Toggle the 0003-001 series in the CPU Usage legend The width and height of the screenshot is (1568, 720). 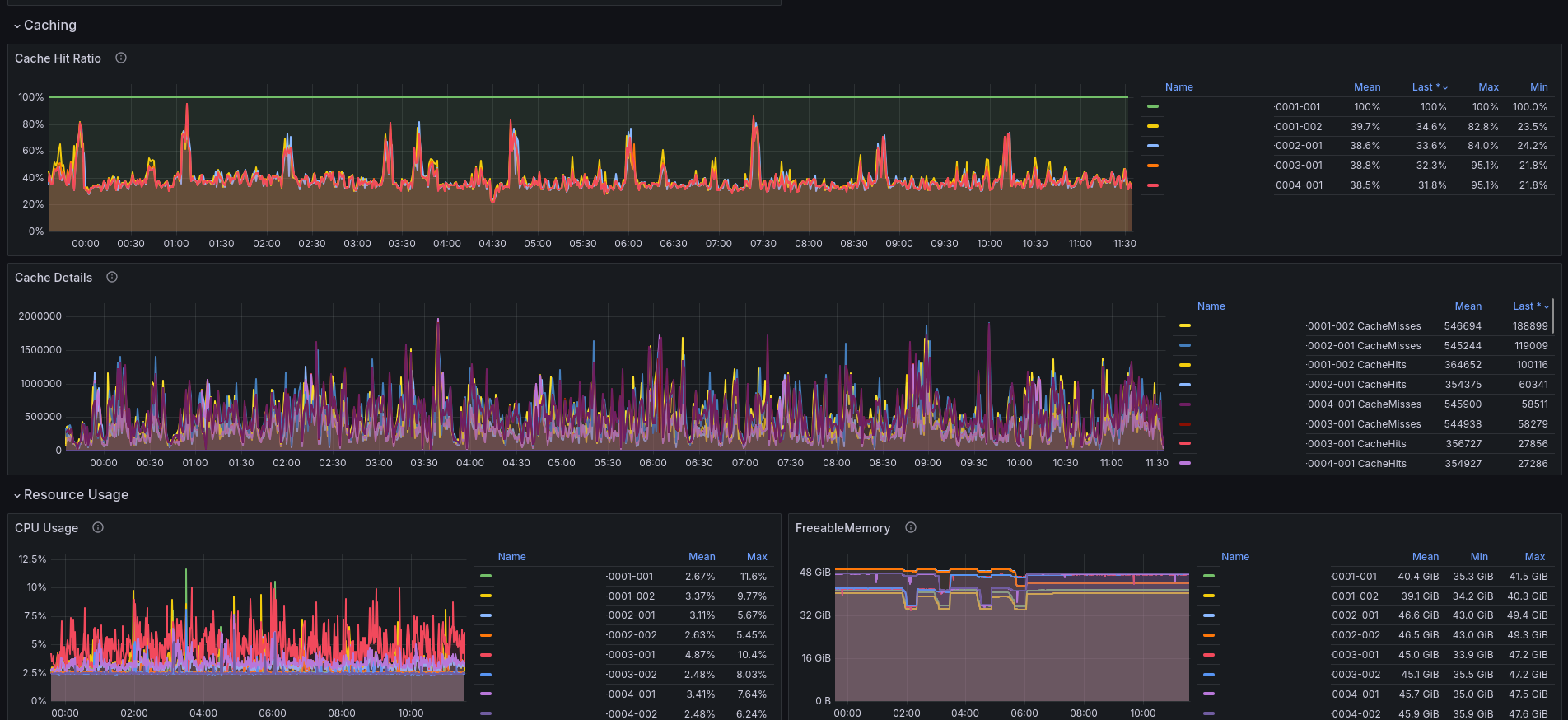click(631, 655)
